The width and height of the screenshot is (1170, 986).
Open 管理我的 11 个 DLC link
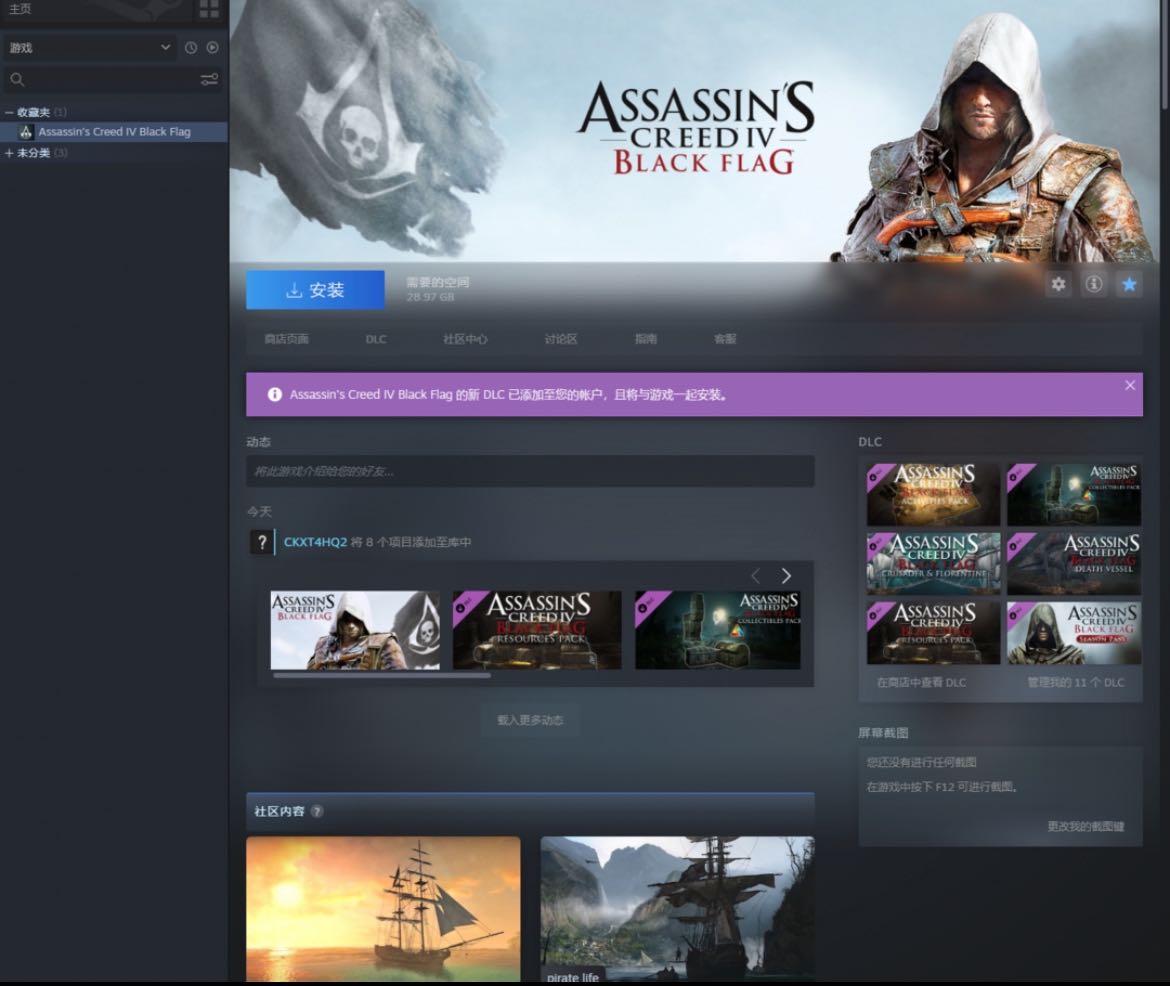click(1075, 682)
